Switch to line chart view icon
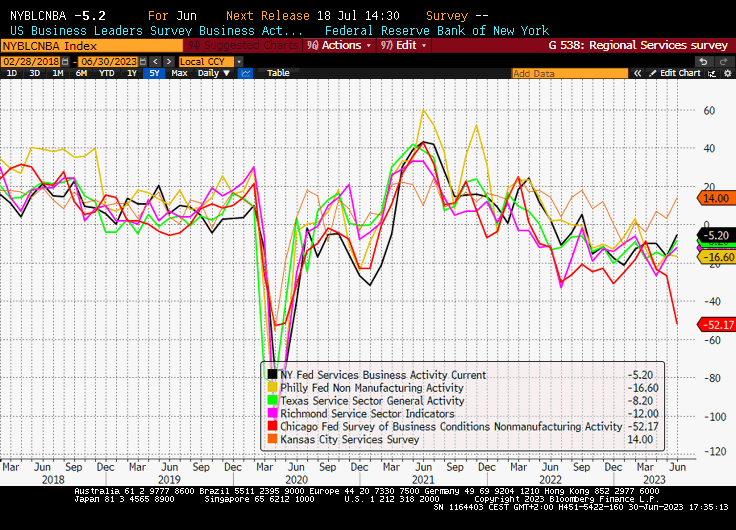The image size is (736, 530). (x=245, y=73)
